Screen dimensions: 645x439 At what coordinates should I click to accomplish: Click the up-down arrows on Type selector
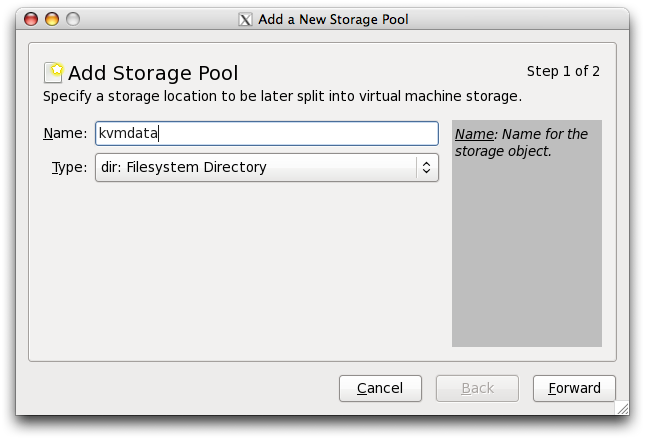pos(427,167)
